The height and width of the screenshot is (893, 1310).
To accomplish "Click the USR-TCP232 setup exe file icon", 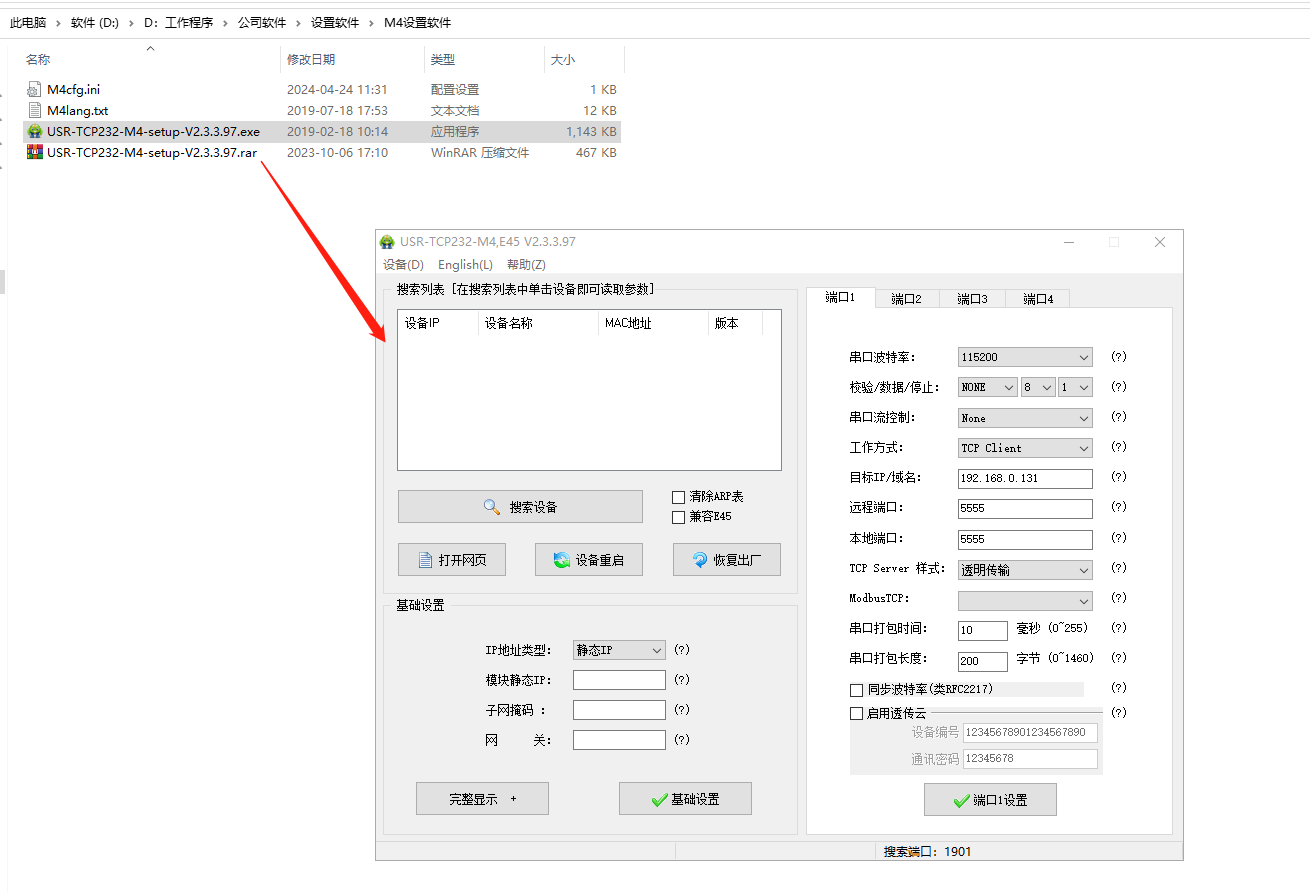I will point(35,132).
